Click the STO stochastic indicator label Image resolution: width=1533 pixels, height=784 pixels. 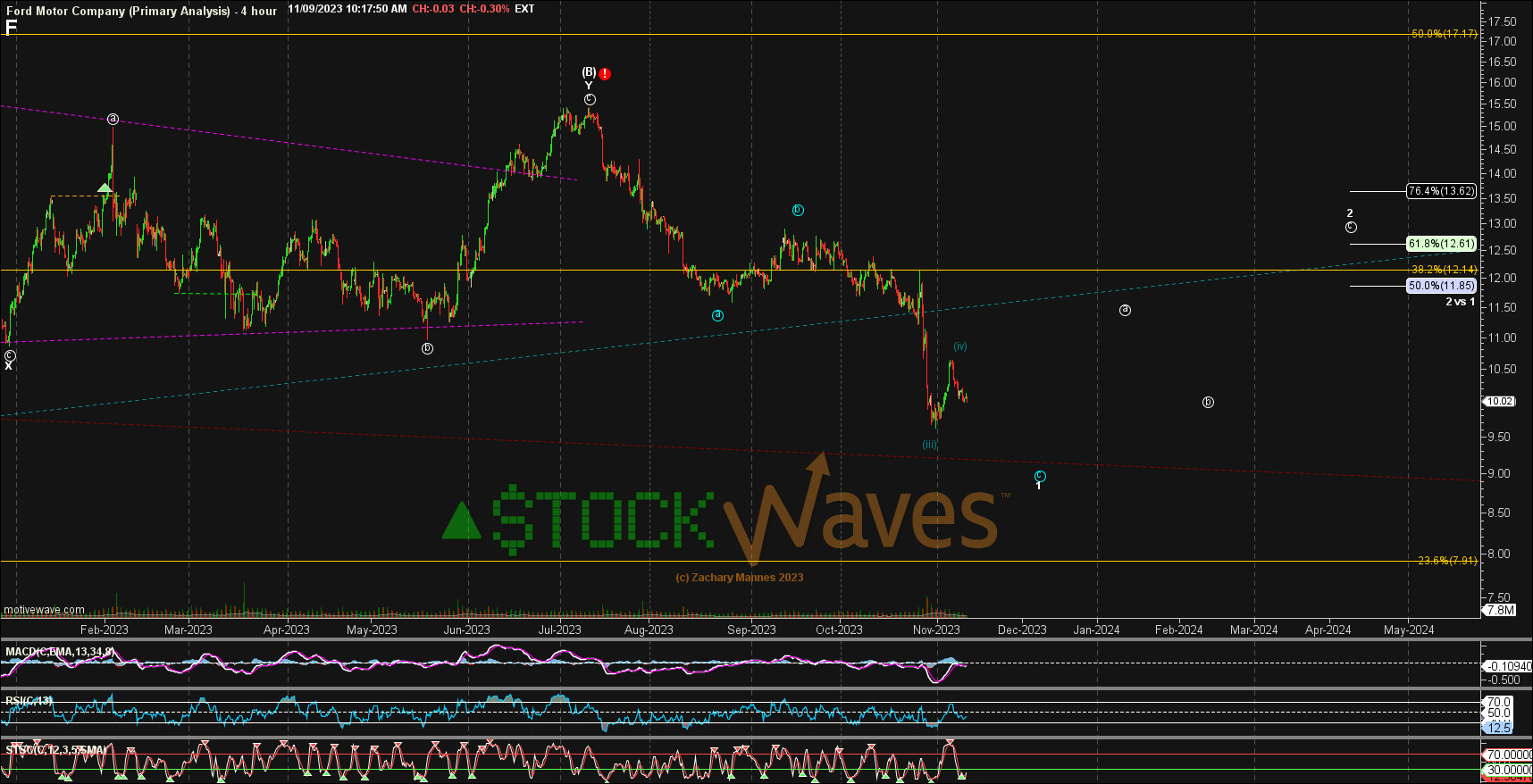[x=55, y=749]
